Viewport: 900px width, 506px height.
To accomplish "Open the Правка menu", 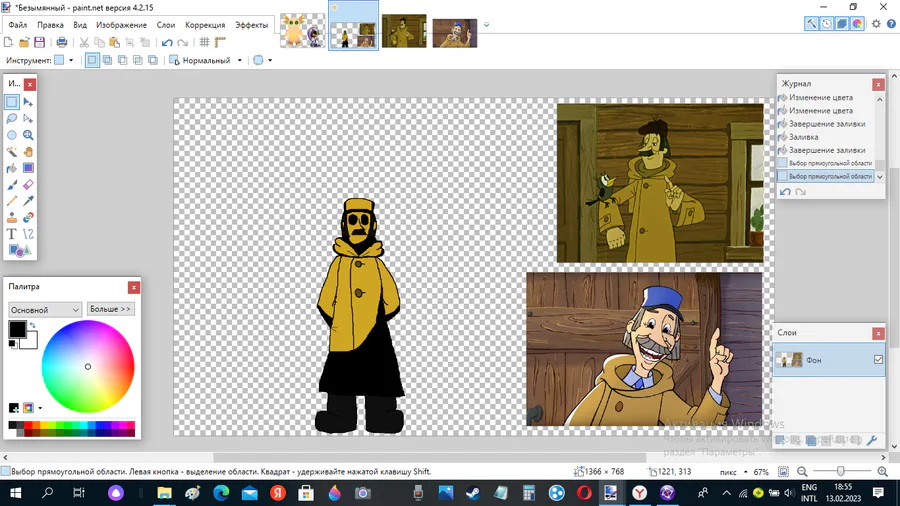I will 51,25.
